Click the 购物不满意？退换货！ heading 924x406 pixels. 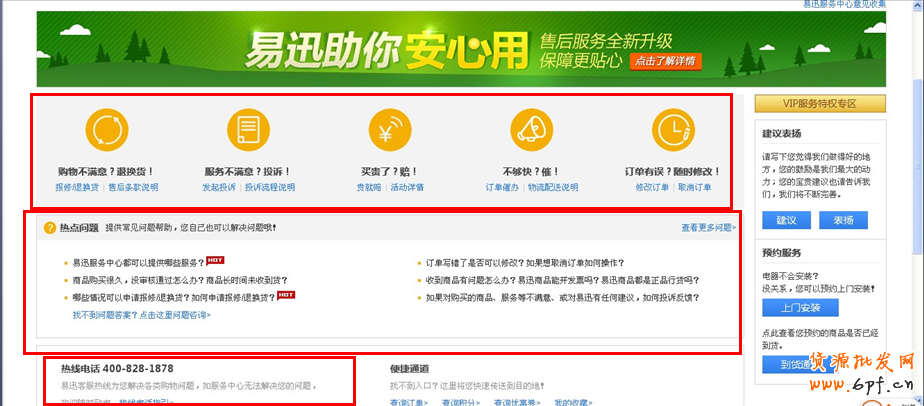pos(107,172)
